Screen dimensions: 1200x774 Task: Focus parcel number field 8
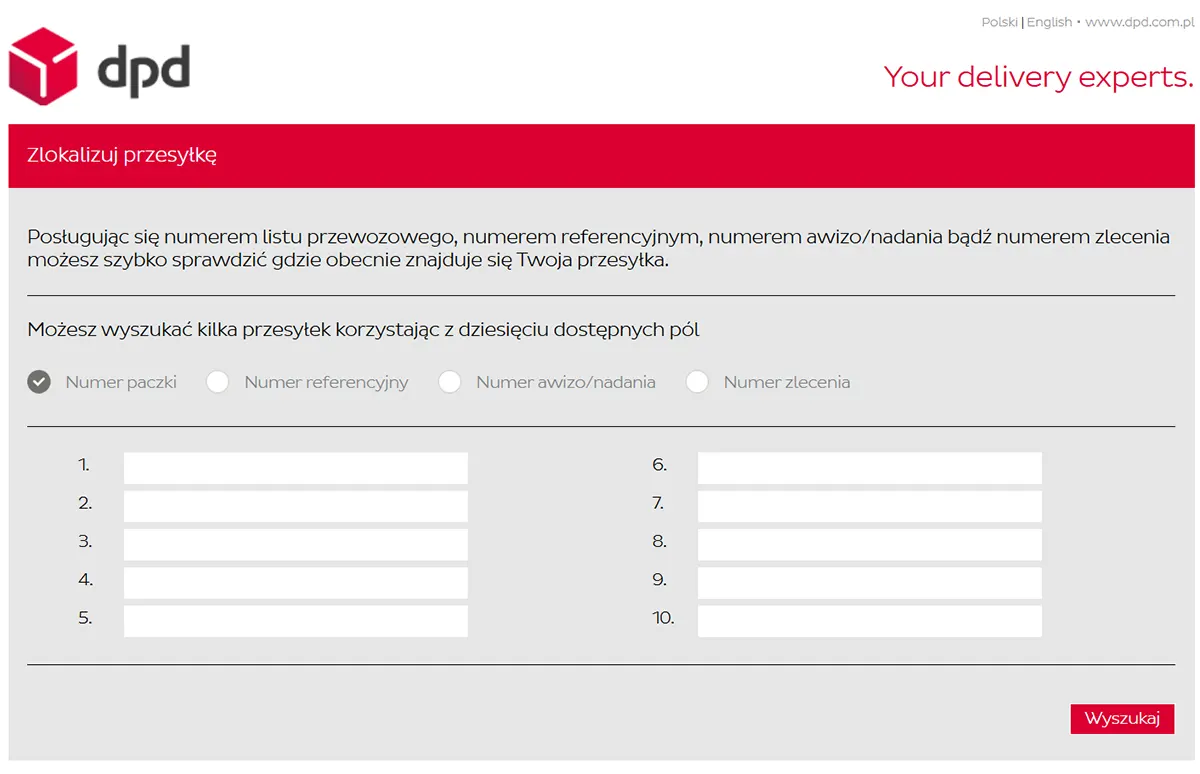869,544
